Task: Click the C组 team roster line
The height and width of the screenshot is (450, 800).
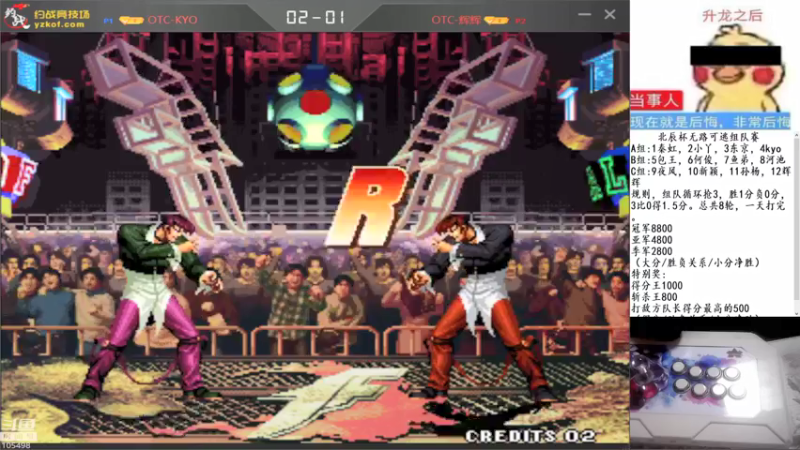Action: [711, 177]
